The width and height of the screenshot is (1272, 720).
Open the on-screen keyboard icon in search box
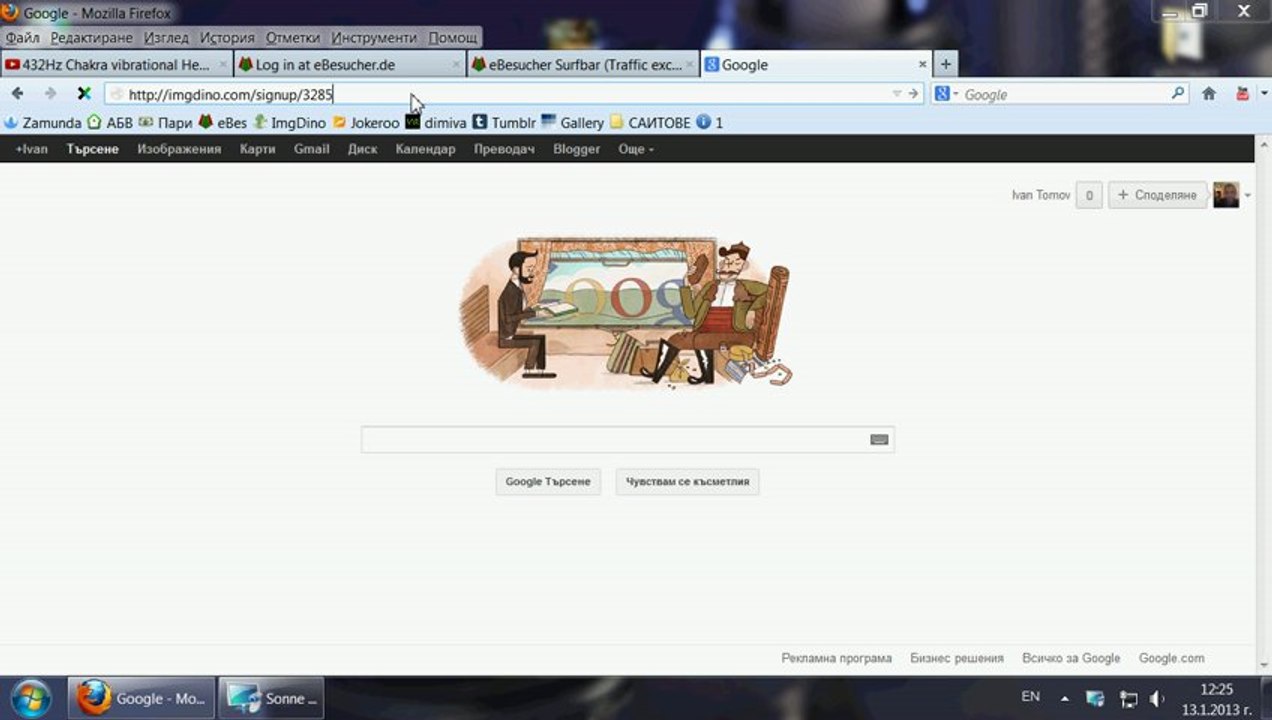[x=879, y=439]
